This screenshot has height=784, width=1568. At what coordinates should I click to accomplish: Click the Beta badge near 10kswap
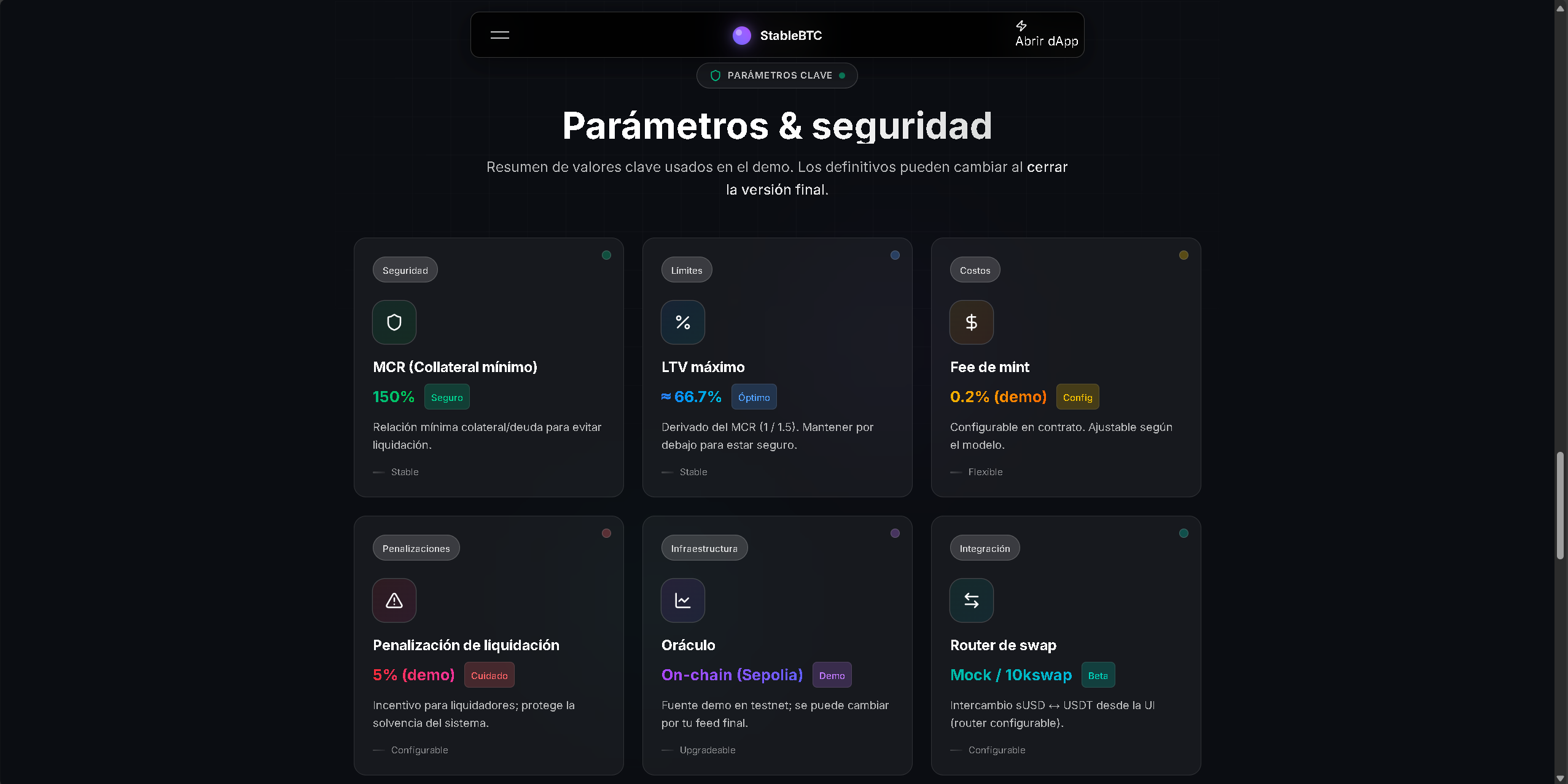click(1098, 675)
